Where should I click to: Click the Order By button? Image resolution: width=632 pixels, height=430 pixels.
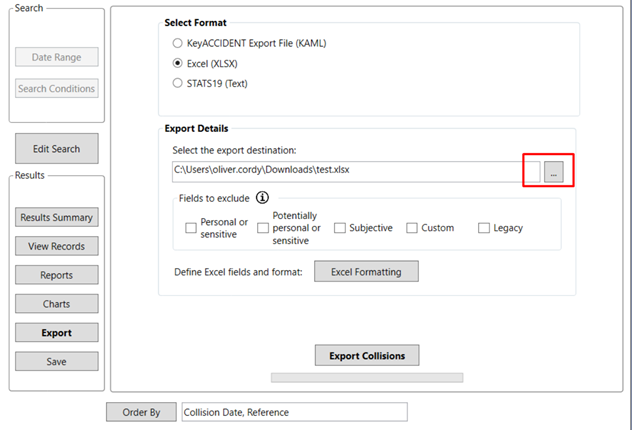point(140,412)
